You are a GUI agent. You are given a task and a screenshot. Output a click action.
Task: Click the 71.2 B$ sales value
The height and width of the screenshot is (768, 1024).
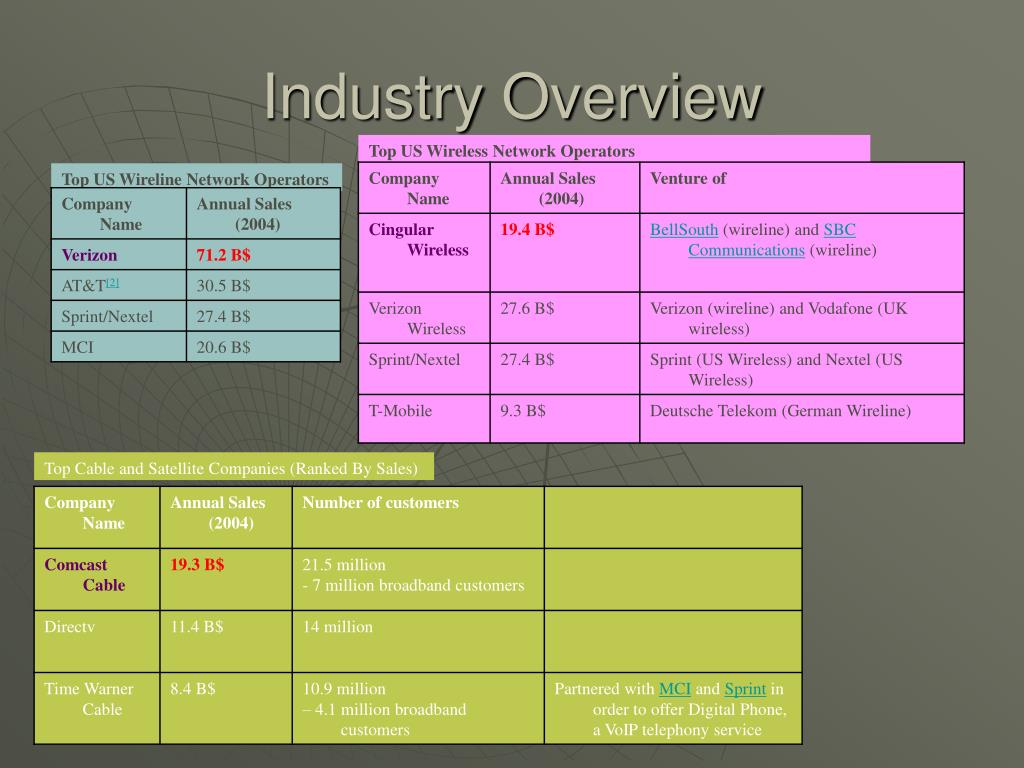(223, 255)
